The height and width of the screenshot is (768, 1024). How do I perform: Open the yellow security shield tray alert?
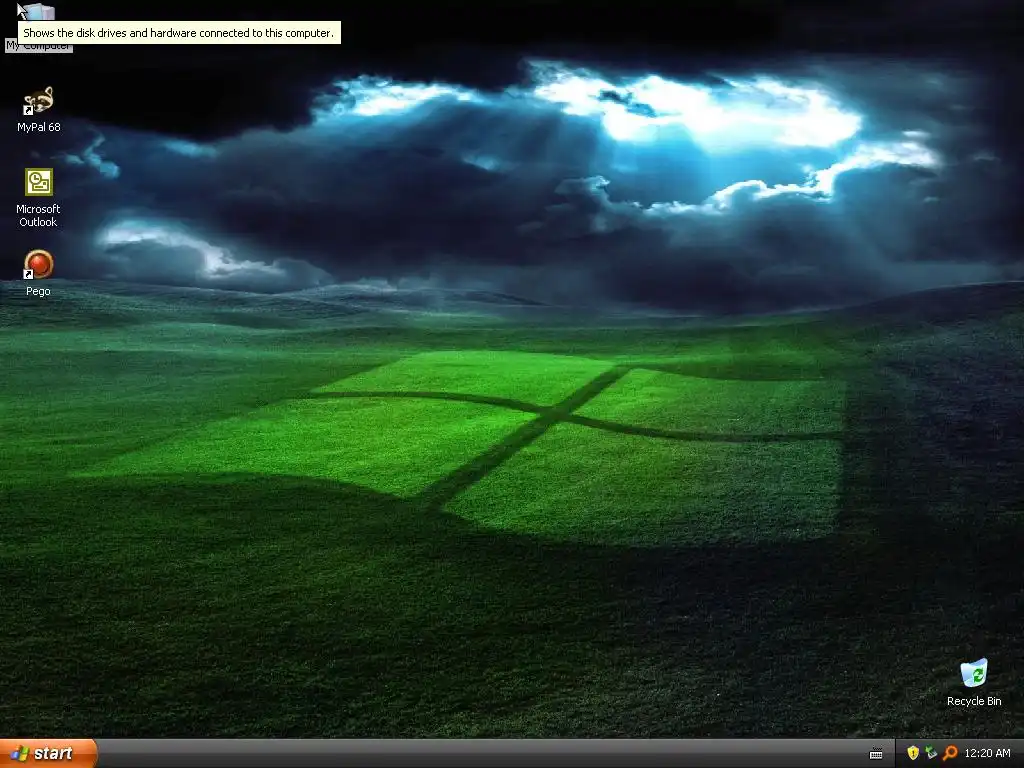(x=913, y=753)
